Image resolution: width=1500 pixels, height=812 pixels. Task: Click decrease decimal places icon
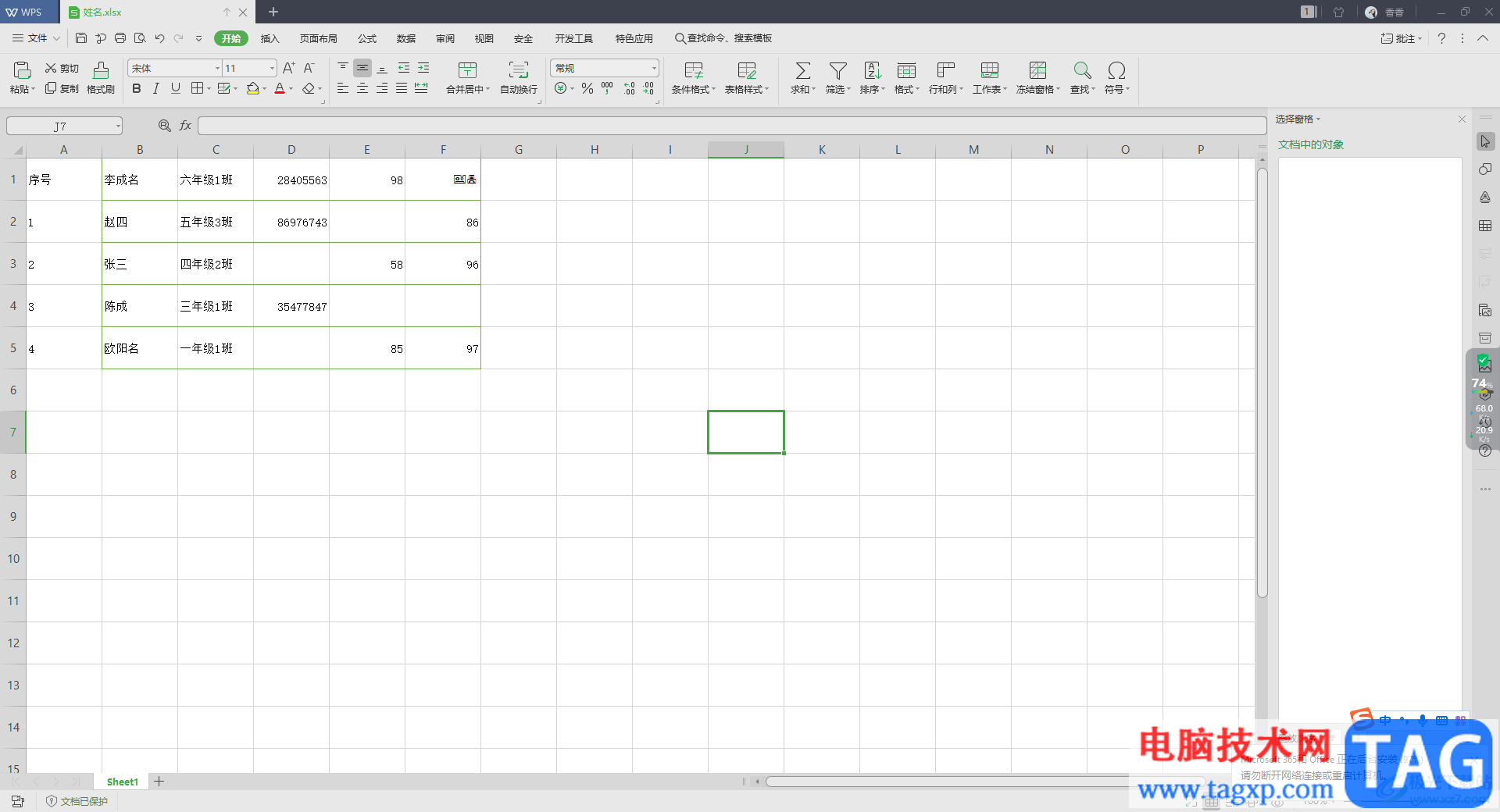[649, 89]
